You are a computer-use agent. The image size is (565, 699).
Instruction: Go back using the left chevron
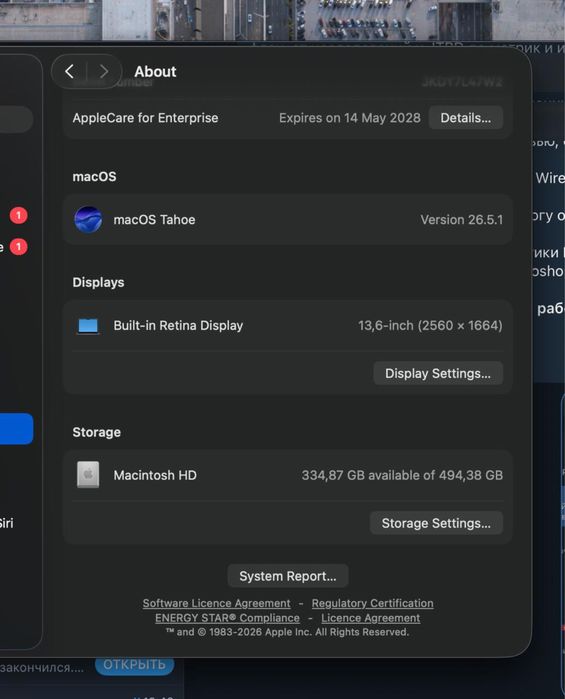[70, 71]
